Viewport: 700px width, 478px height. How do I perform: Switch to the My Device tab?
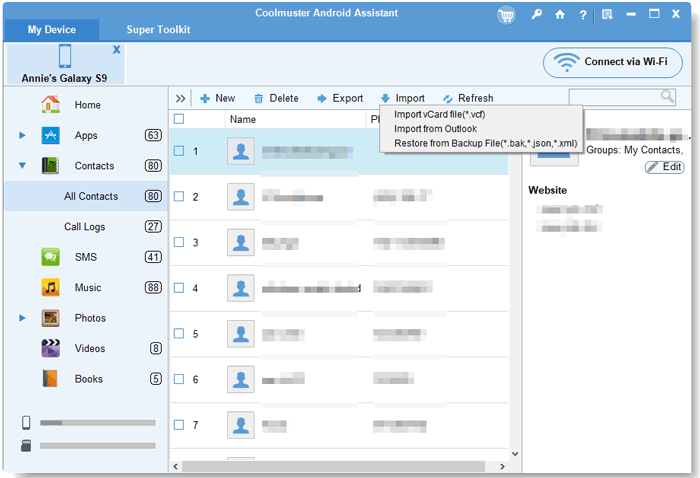click(51, 30)
